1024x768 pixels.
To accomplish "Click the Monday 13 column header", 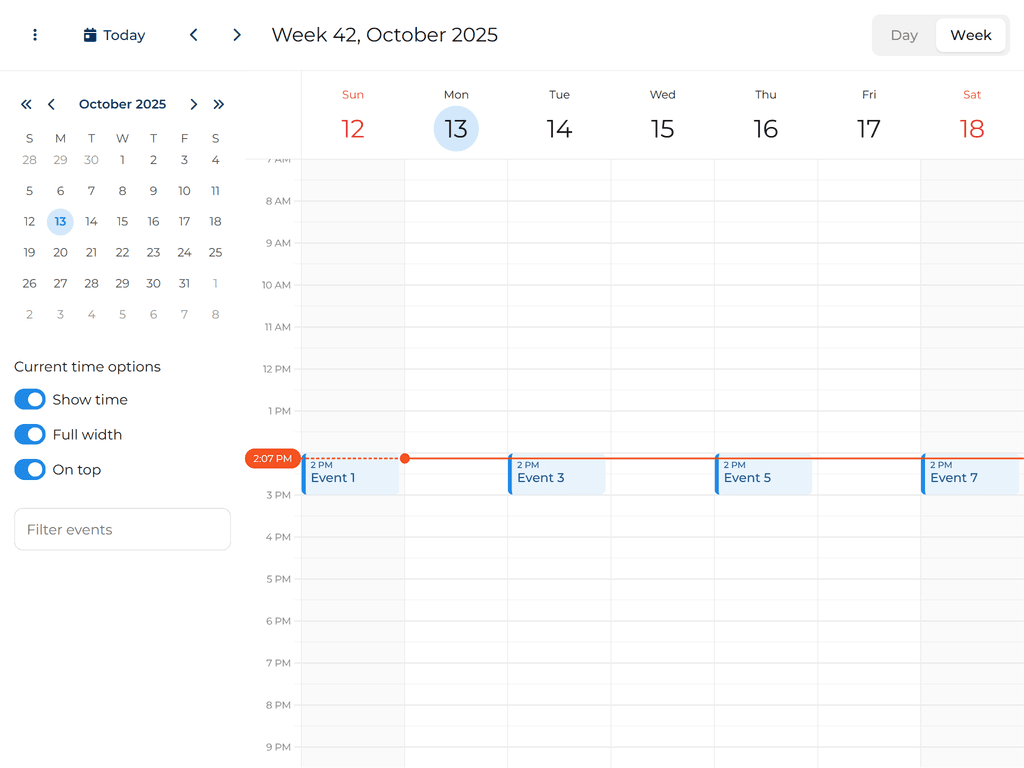I will (456, 128).
